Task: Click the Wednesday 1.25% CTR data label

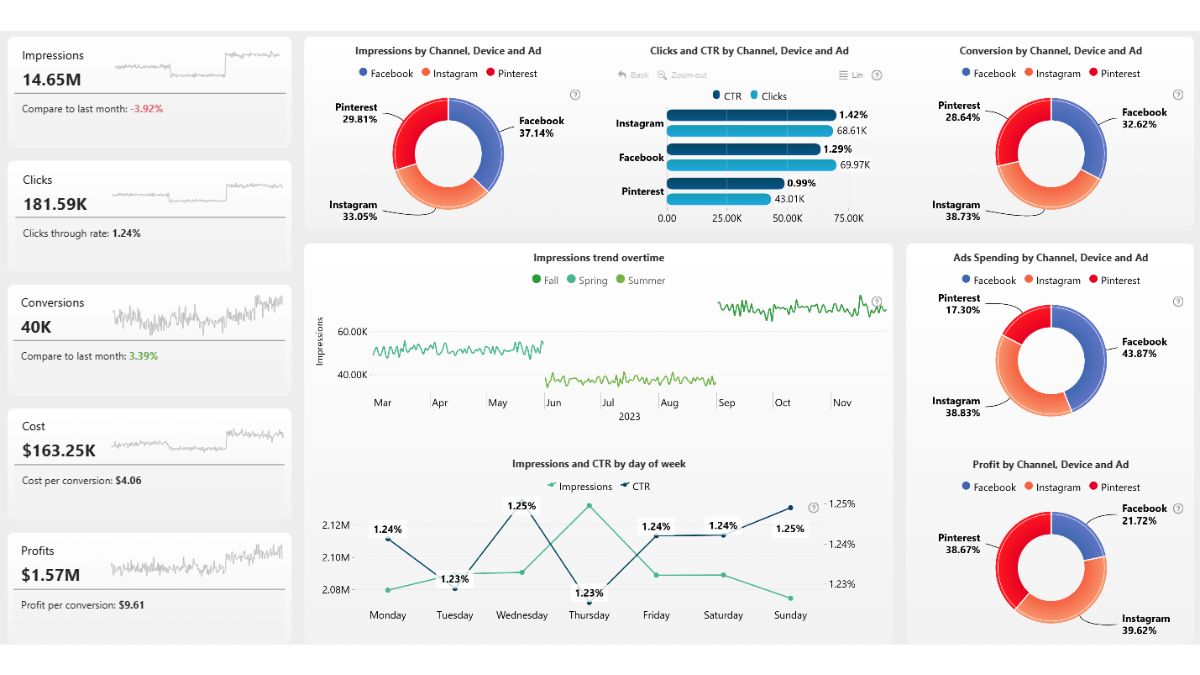Action: [x=522, y=506]
